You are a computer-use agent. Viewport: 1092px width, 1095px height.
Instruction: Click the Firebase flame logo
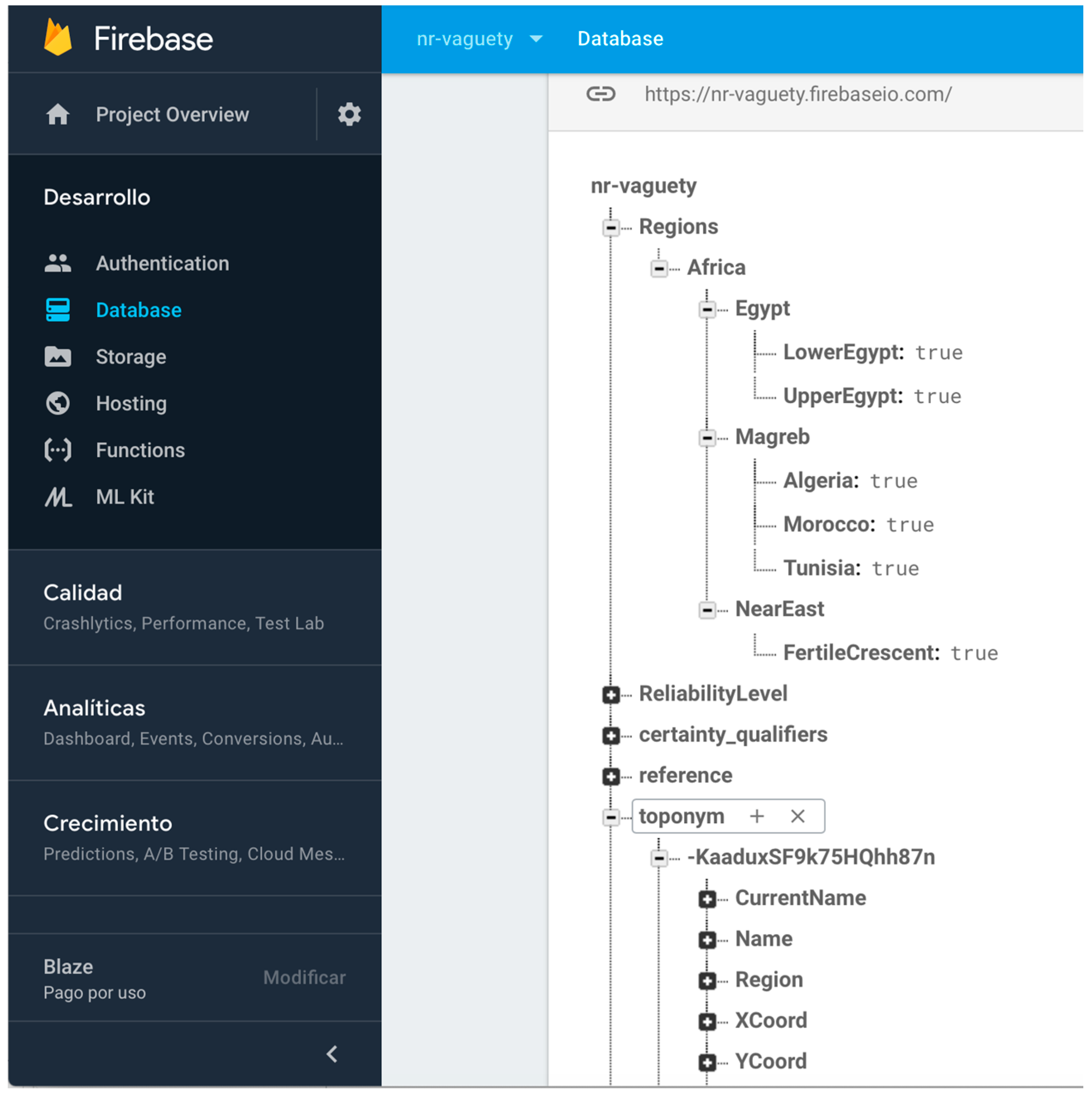(x=58, y=38)
